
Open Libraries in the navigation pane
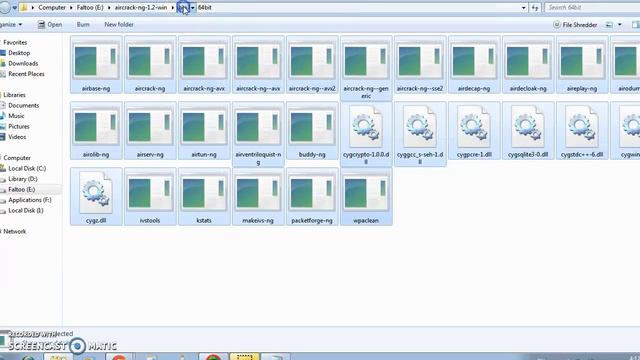(x=14, y=95)
